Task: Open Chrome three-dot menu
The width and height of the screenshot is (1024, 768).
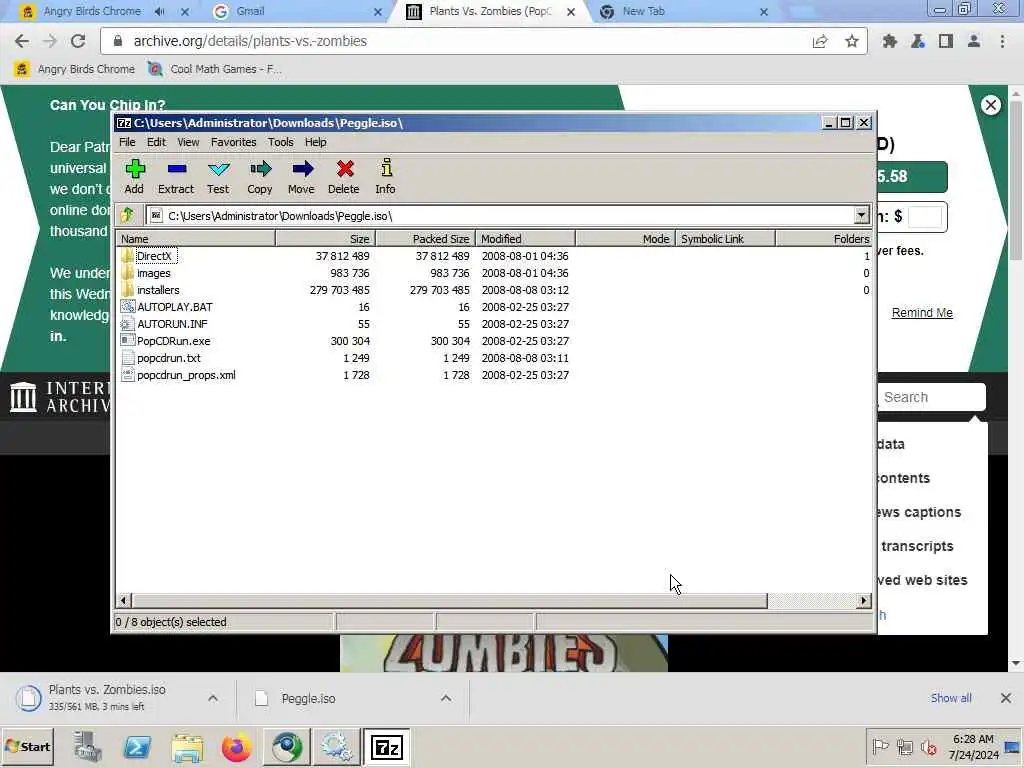Action: (1002, 41)
